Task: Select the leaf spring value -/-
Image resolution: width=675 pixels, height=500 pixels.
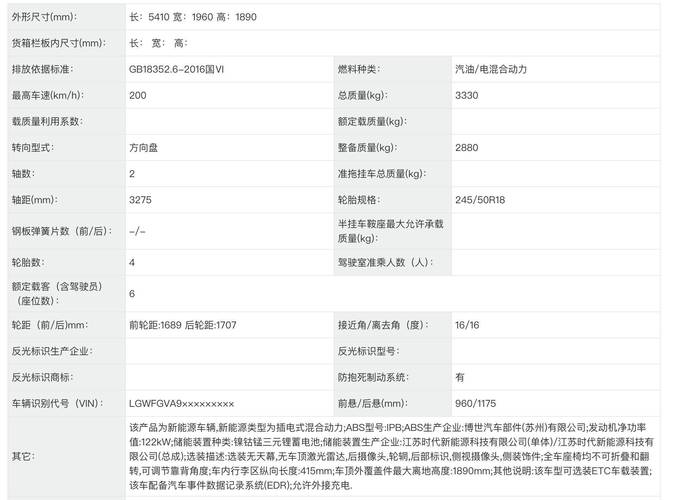Action: point(137,231)
